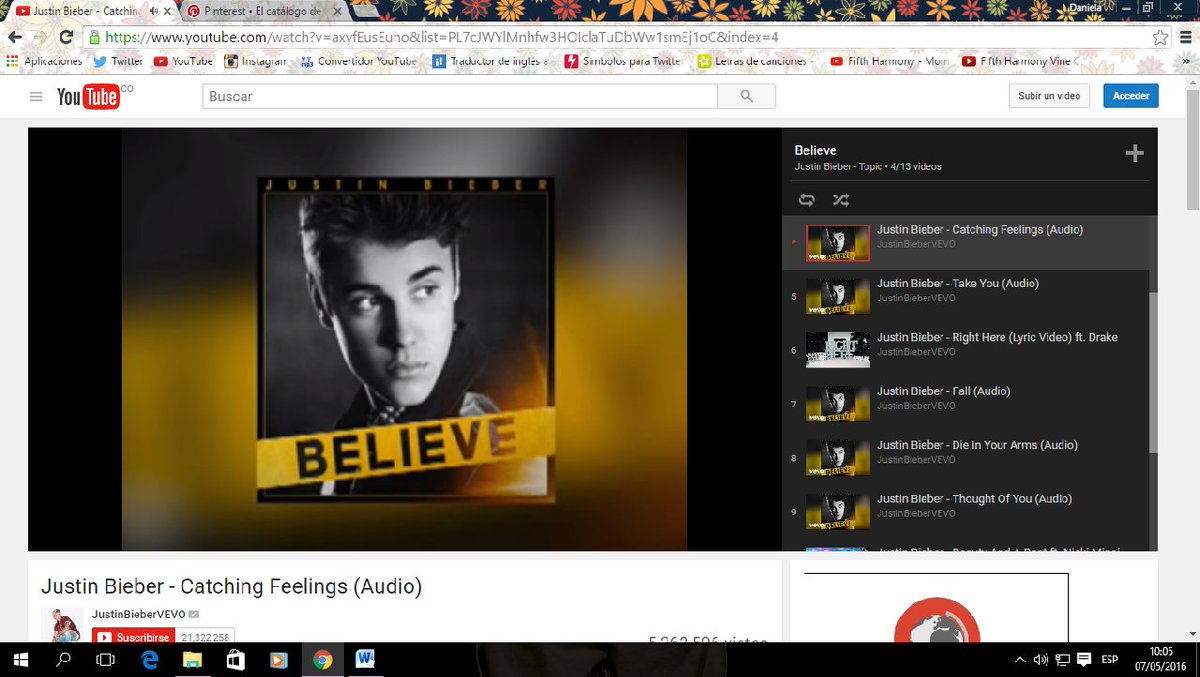
Task: Click the browser back arrow
Action: tap(14, 37)
